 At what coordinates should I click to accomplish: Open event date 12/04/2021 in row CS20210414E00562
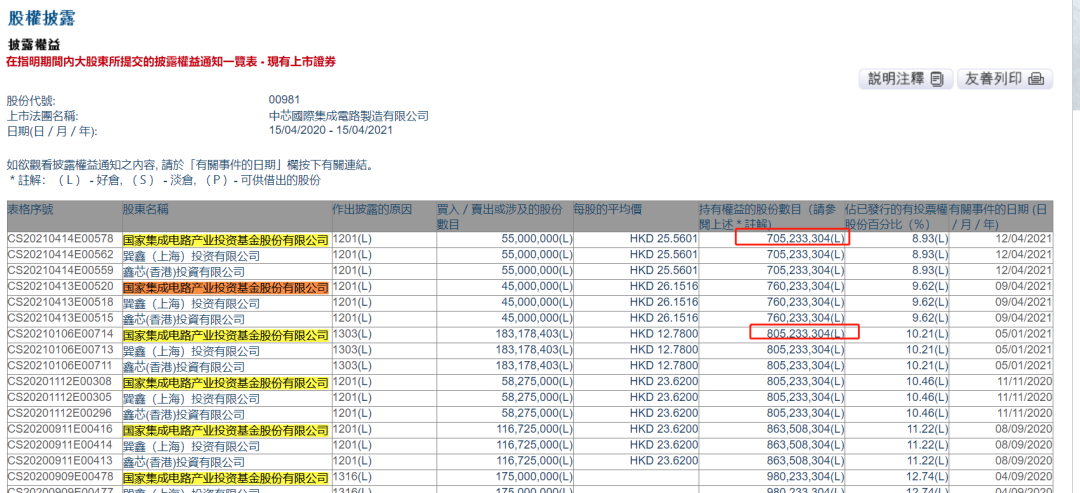(x=1024, y=254)
